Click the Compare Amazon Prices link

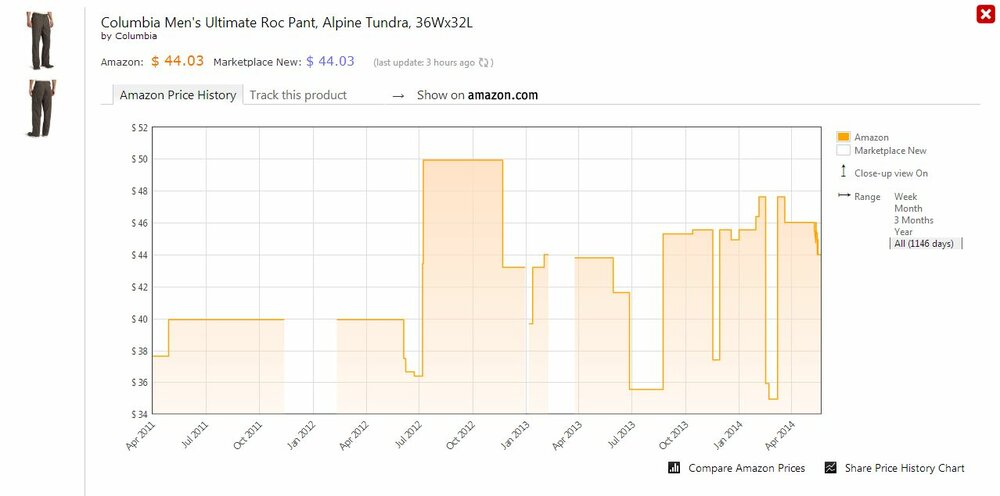pyautogui.click(x=746, y=468)
